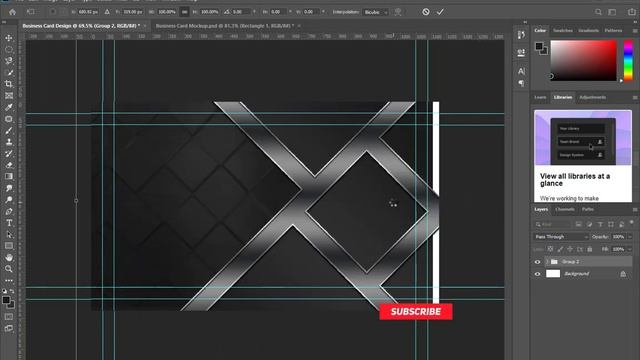Screen dimensions: 640x360
Task: Toggle lock all padlock in Layers panel
Action: click(x=590, y=249)
